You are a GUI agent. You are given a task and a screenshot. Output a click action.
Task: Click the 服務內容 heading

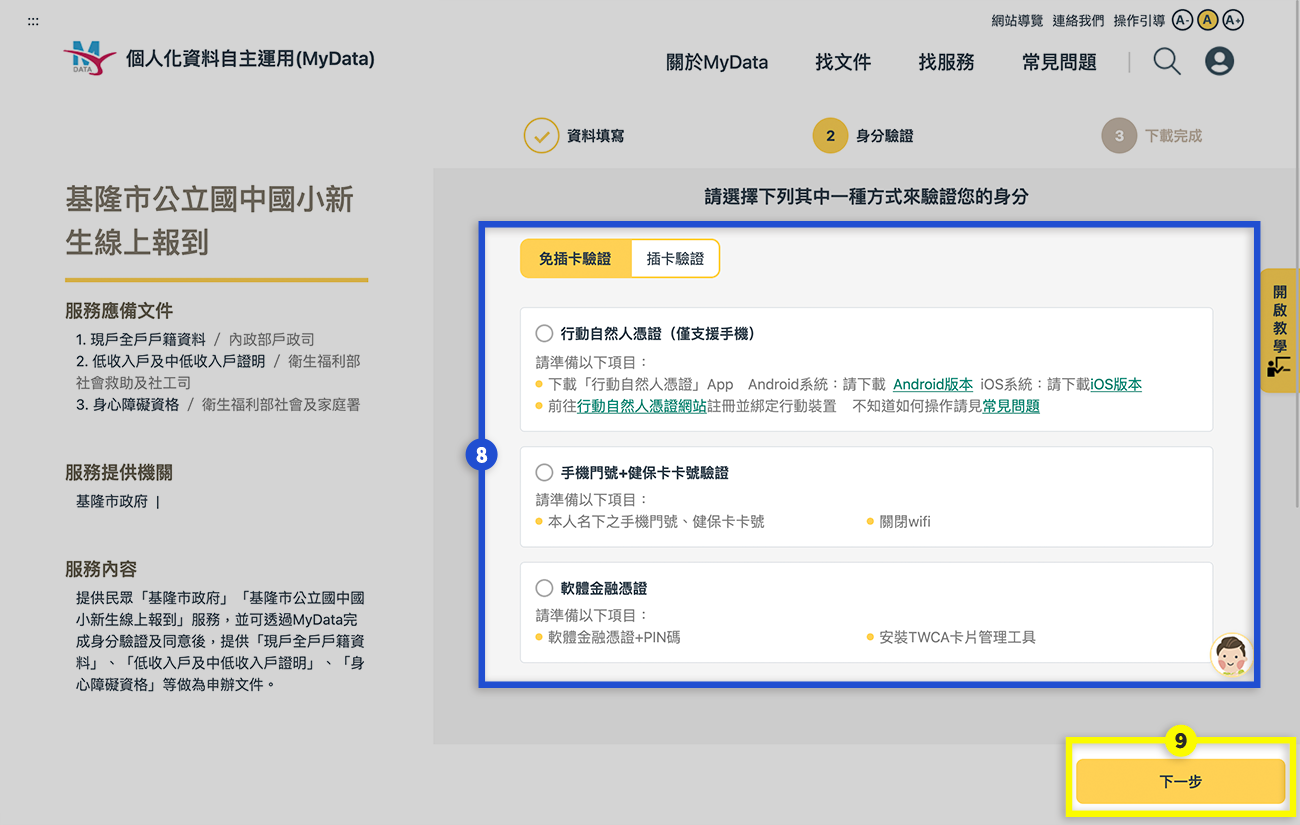[101, 569]
